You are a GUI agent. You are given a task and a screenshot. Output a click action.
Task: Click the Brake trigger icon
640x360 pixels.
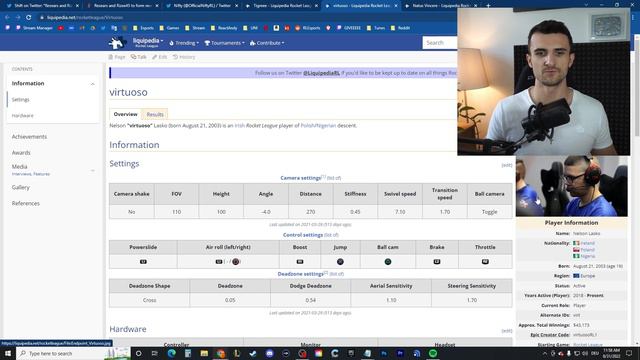pyautogui.click(x=437, y=262)
